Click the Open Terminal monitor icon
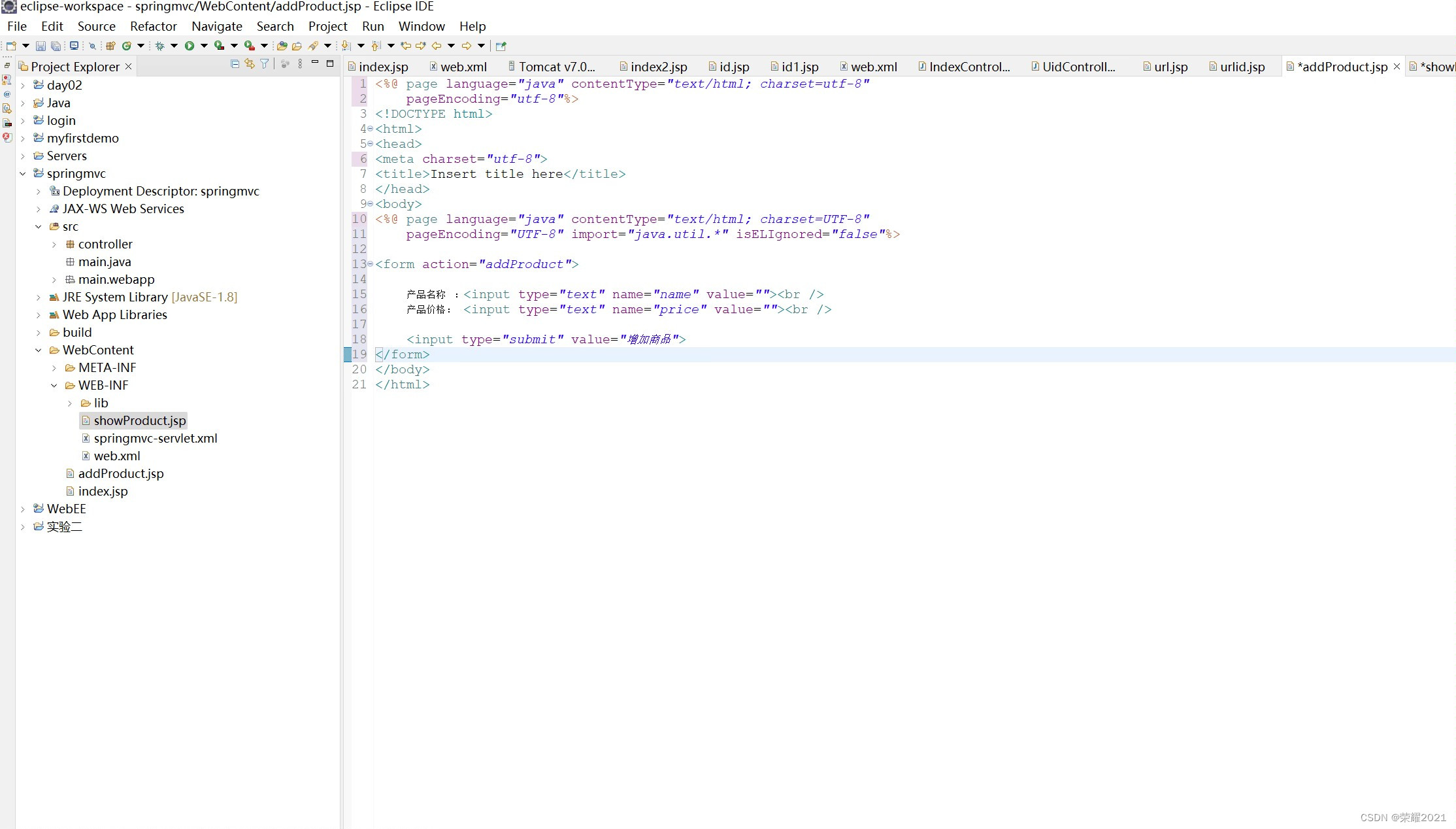Screen dimensions: 1456x829 (x=74, y=46)
